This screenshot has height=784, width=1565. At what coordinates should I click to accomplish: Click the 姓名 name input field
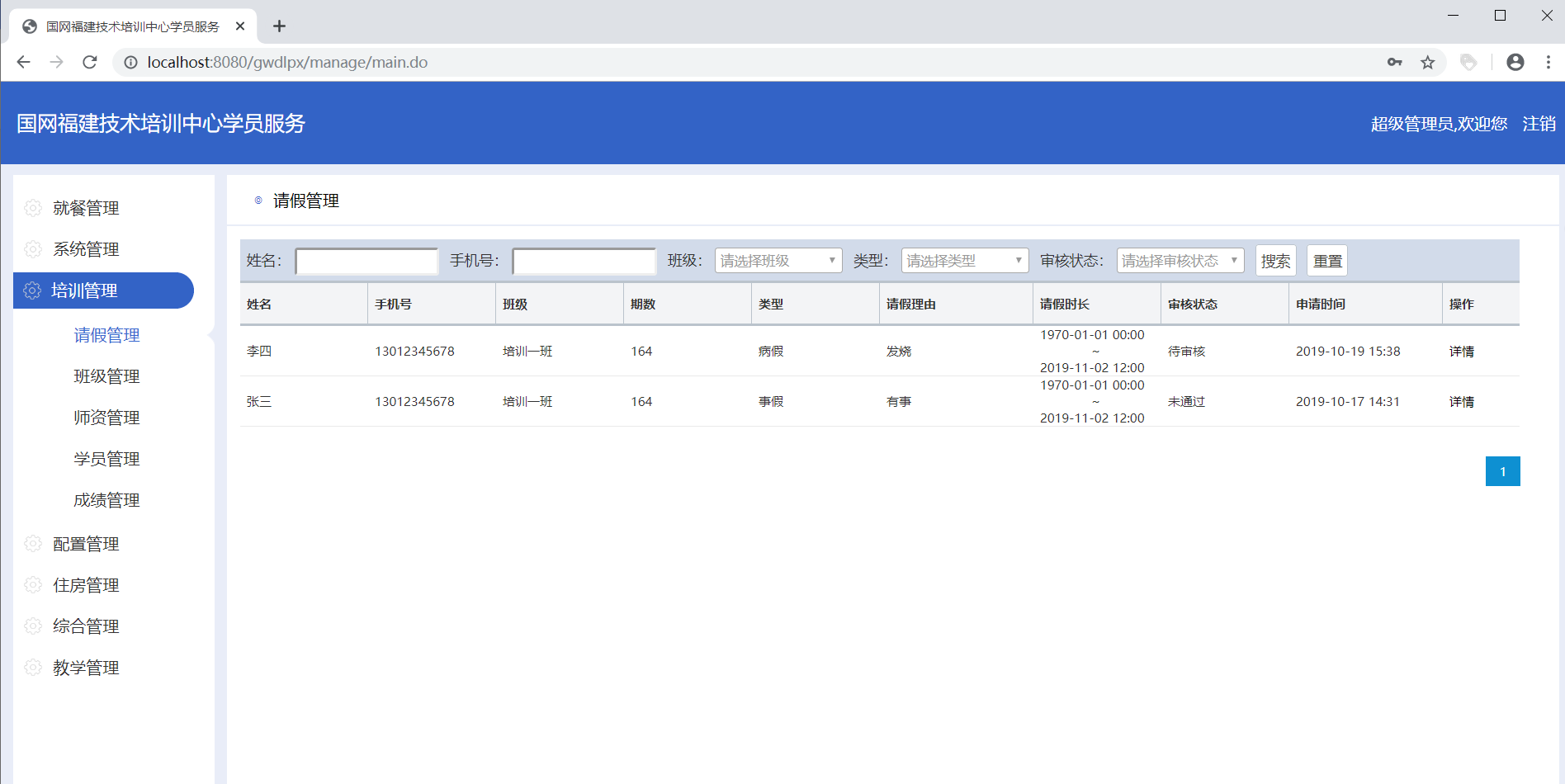pos(366,261)
